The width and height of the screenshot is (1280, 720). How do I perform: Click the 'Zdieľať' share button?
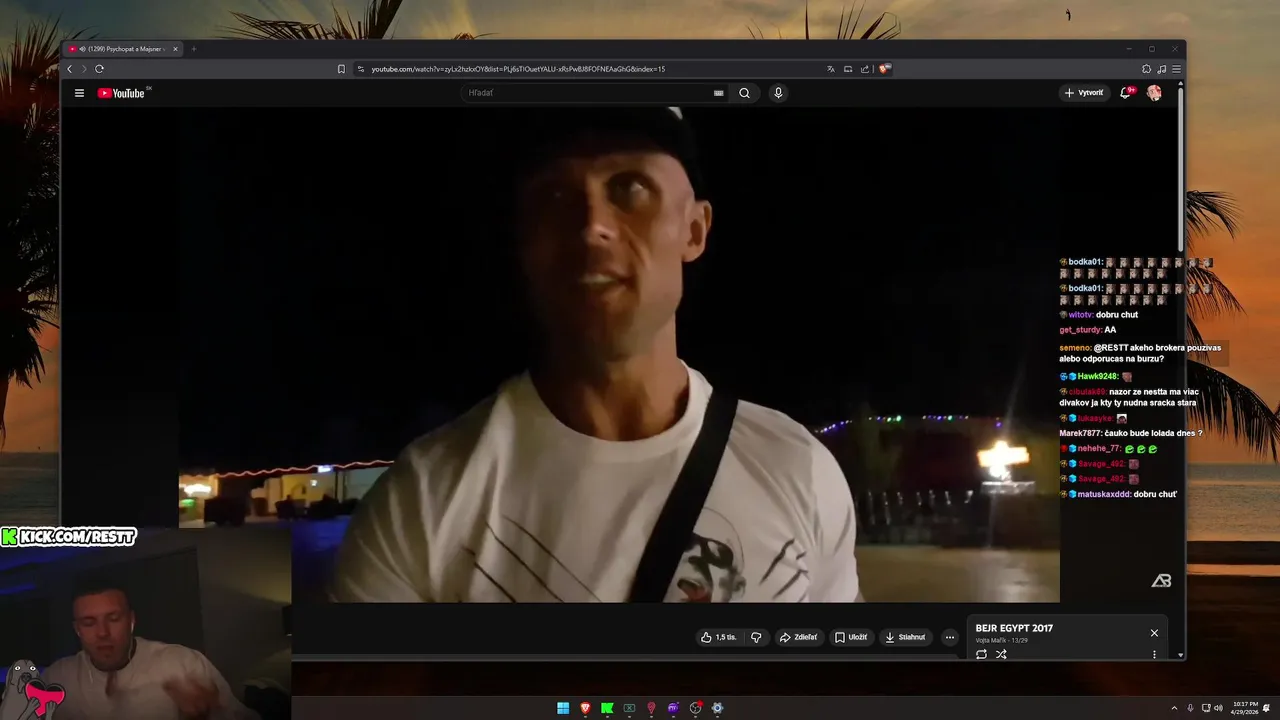[798, 637]
